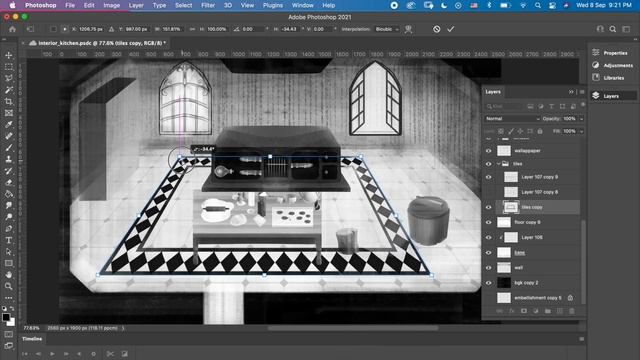Click the link width and height chain icon
Viewport: 640px width, 360px height.
(x=192, y=29)
